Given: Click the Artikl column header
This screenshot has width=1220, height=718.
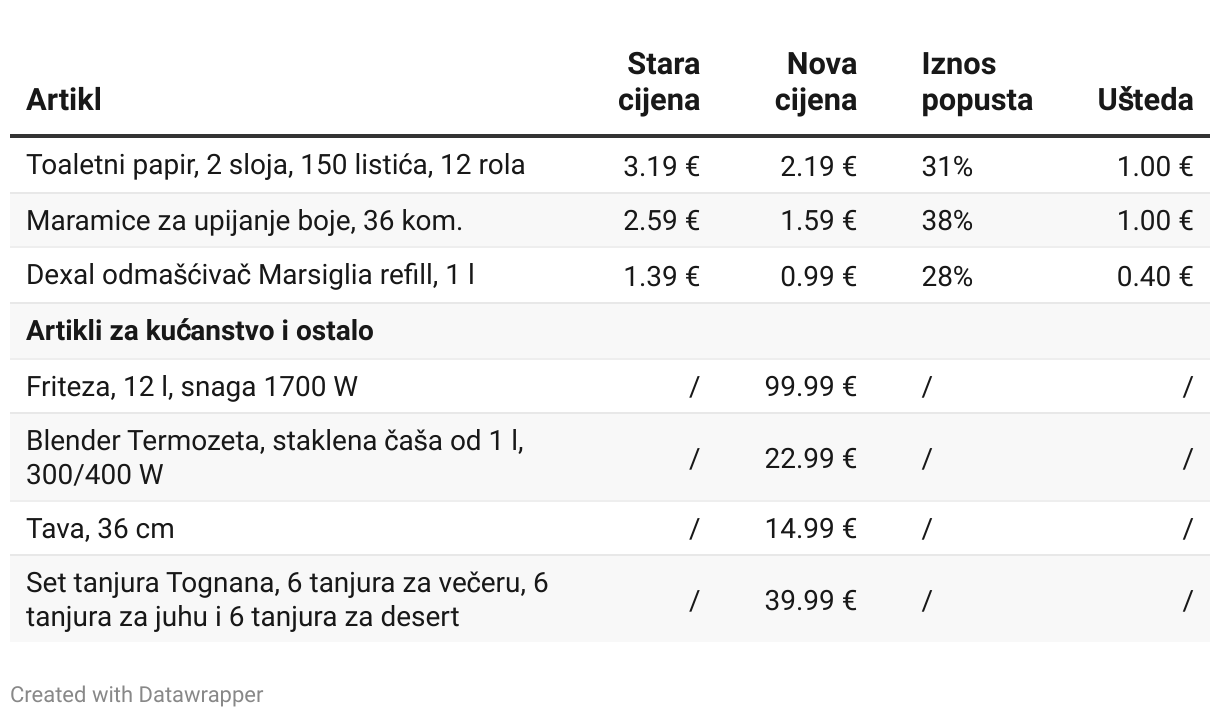Looking at the screenshot, I should (x=64, y=100).
